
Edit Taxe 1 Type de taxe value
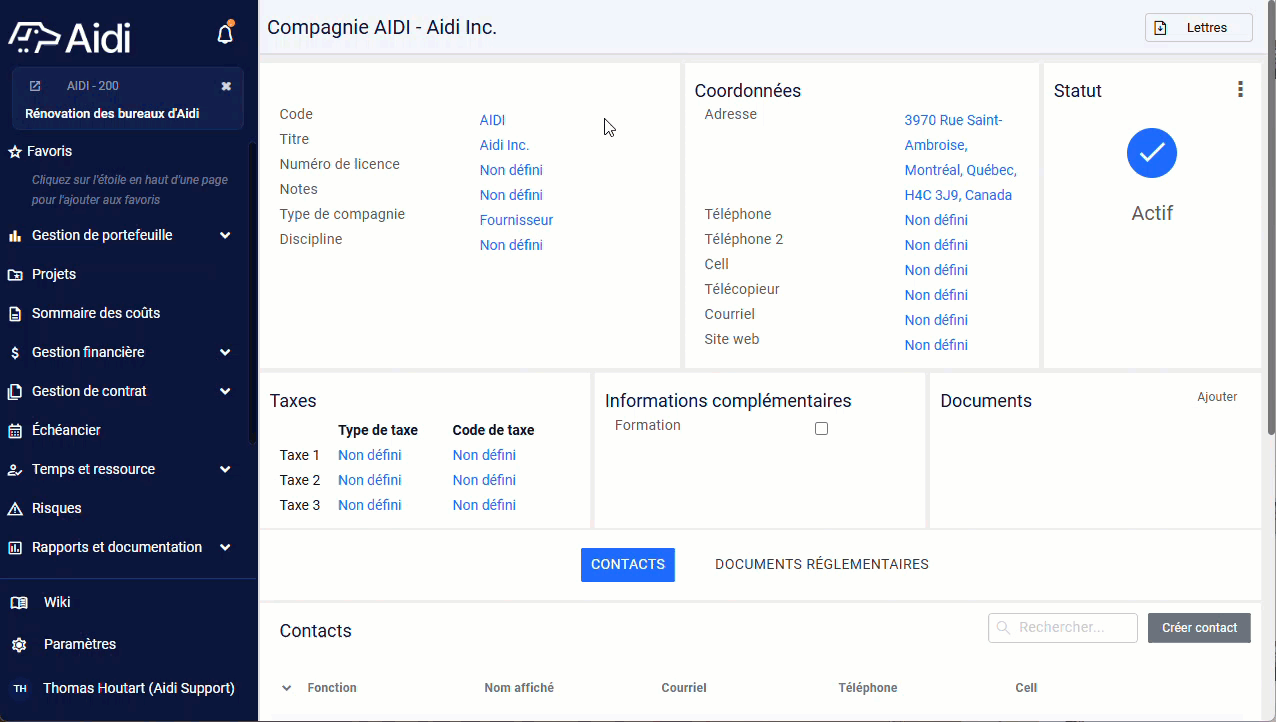pos(370,455)
